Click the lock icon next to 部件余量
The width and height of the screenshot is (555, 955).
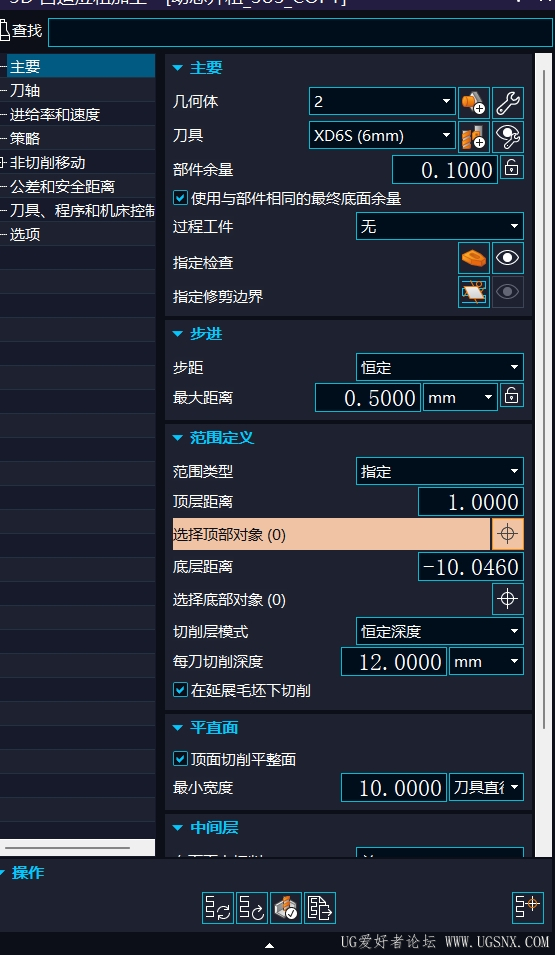point(512,167)
